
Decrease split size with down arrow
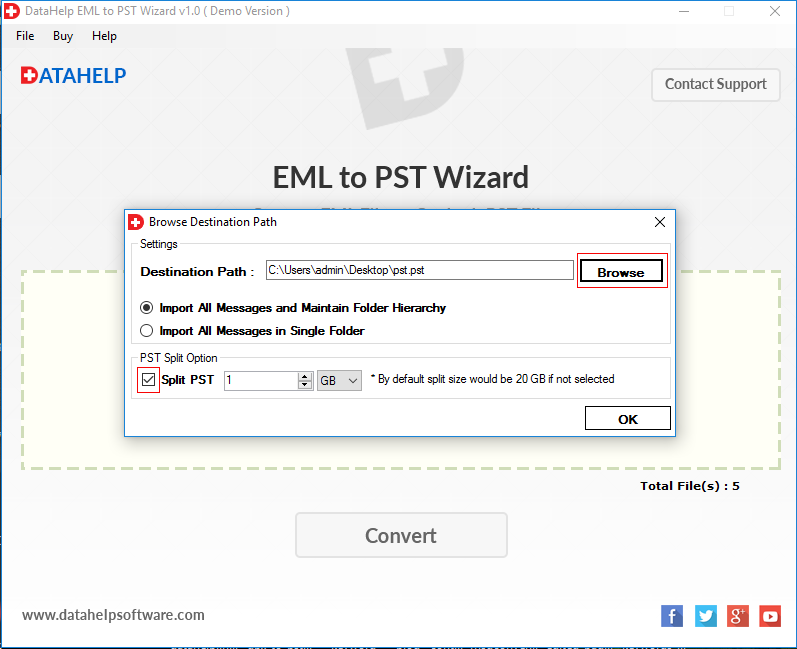[x=305, y=385]
